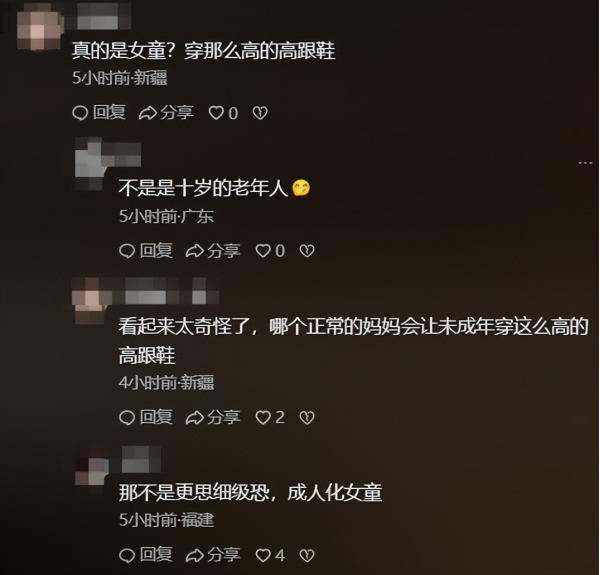Share the 看起来太奇怪了 comment
Viewport: 600px width, 575px height.
click(213, 417)
